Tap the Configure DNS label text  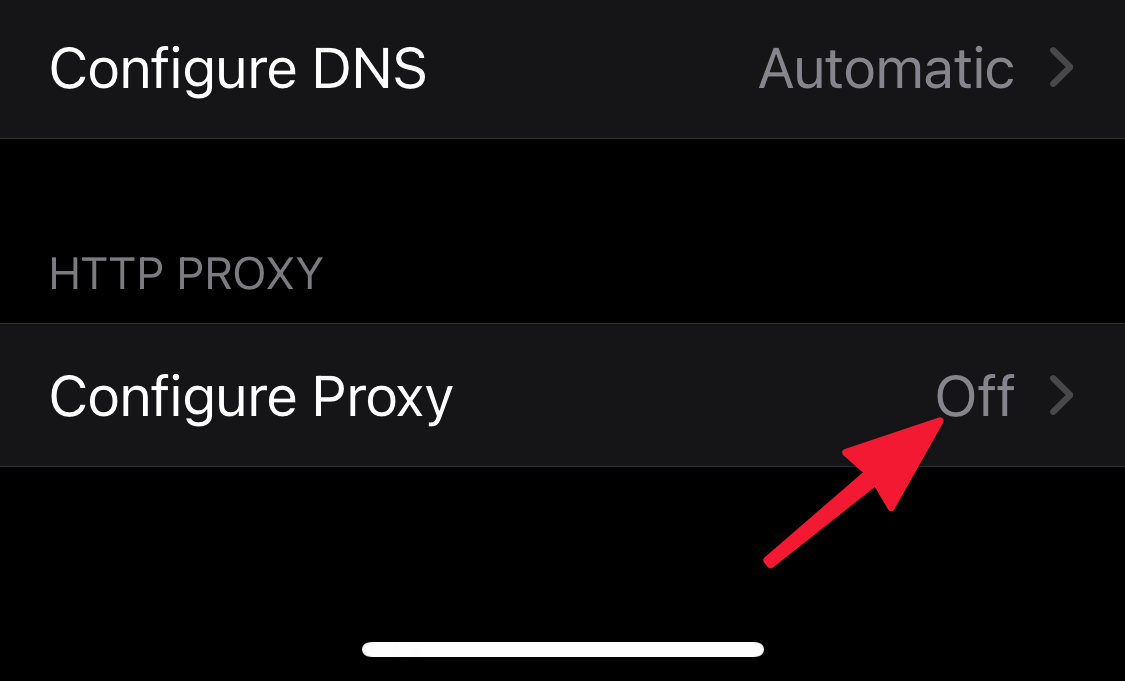pos(237,71)
